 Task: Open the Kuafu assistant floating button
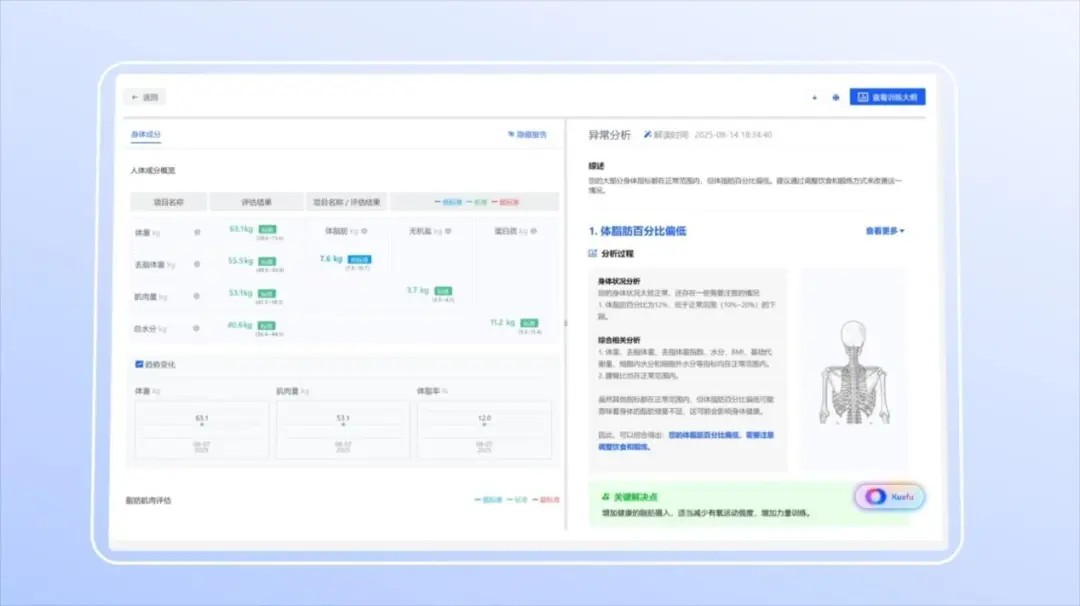coord(889,497)
